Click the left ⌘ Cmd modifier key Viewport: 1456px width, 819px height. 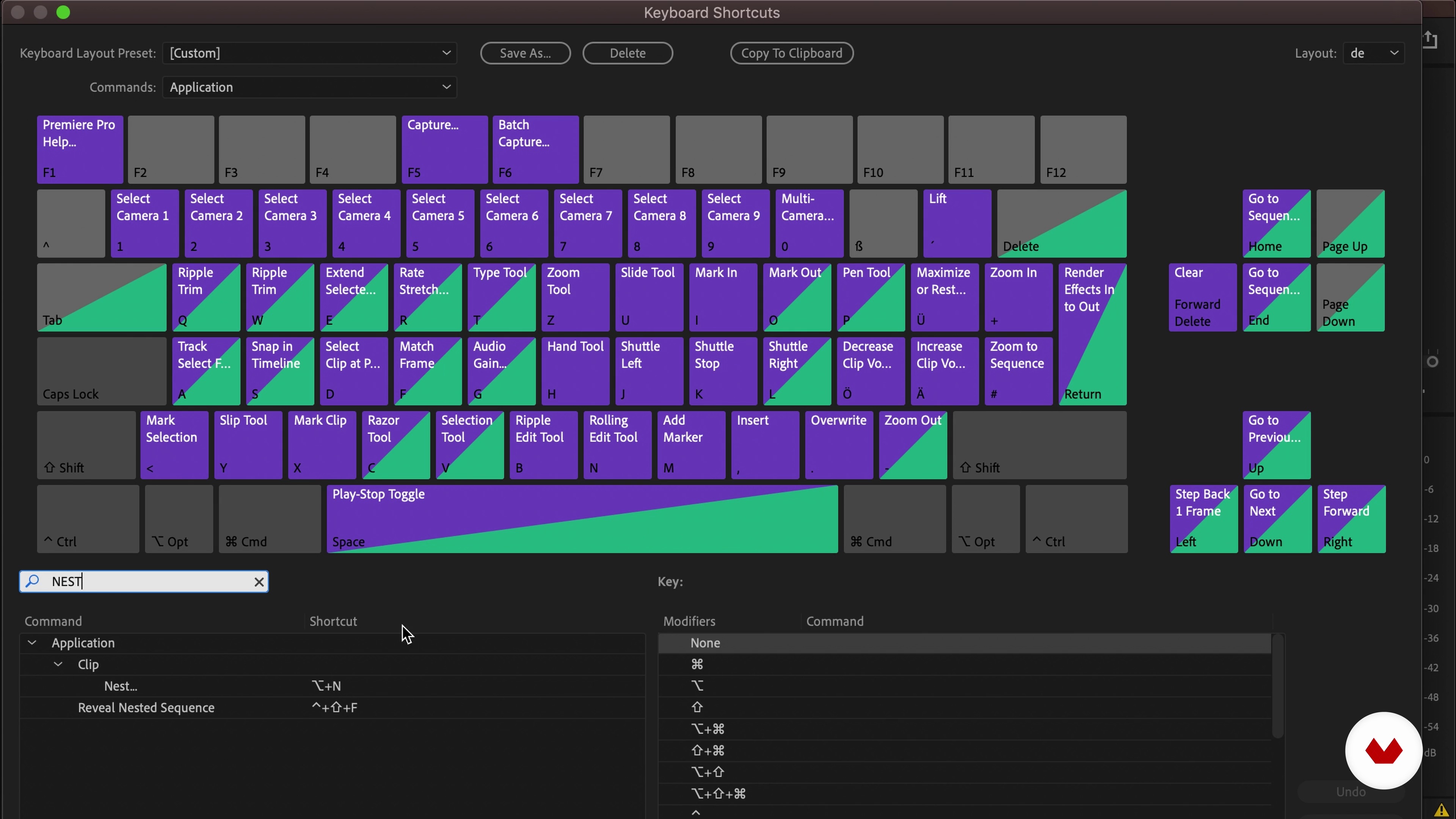click(x=270, y=519)
